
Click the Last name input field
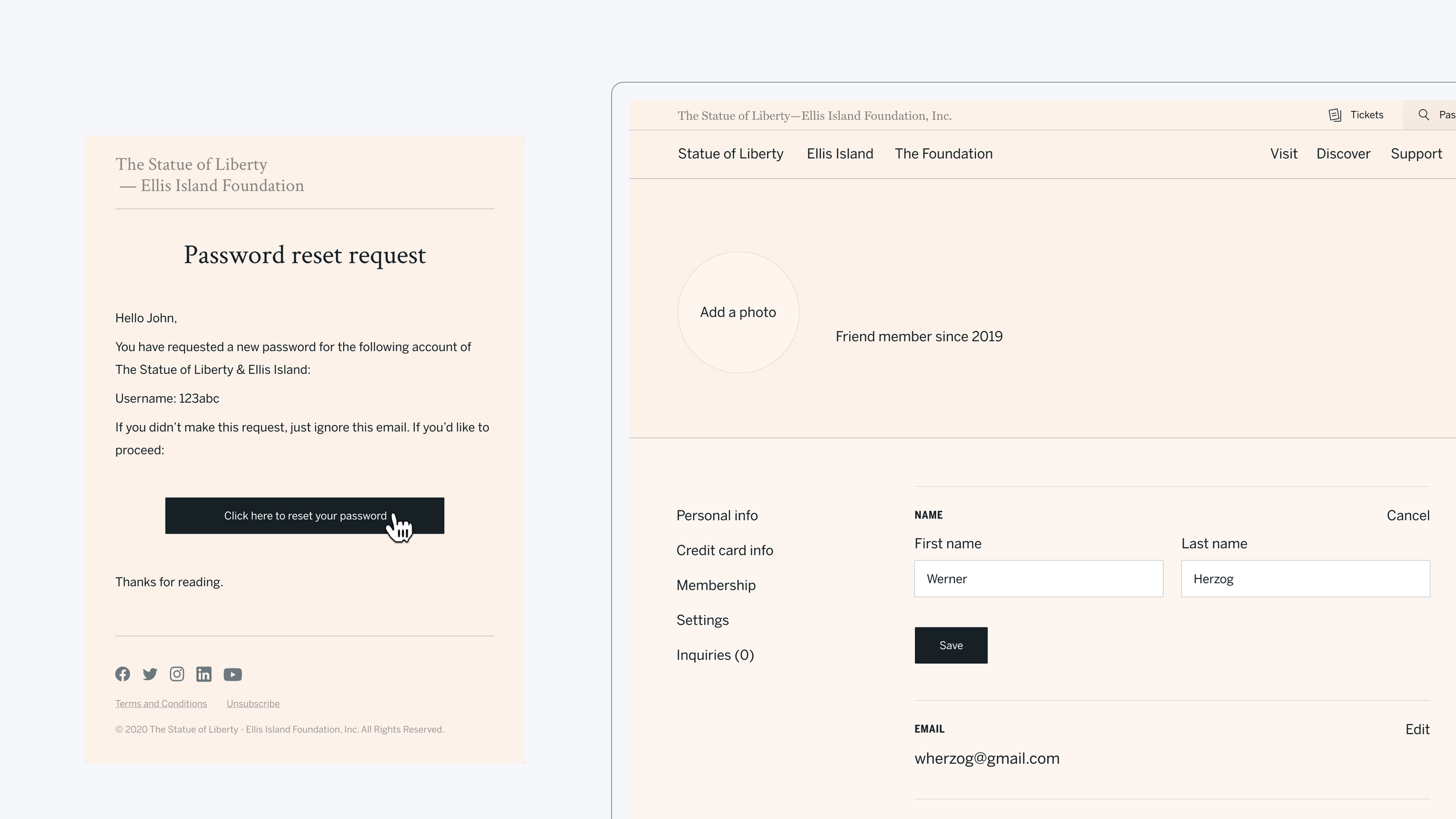(x=1305, y=579)
